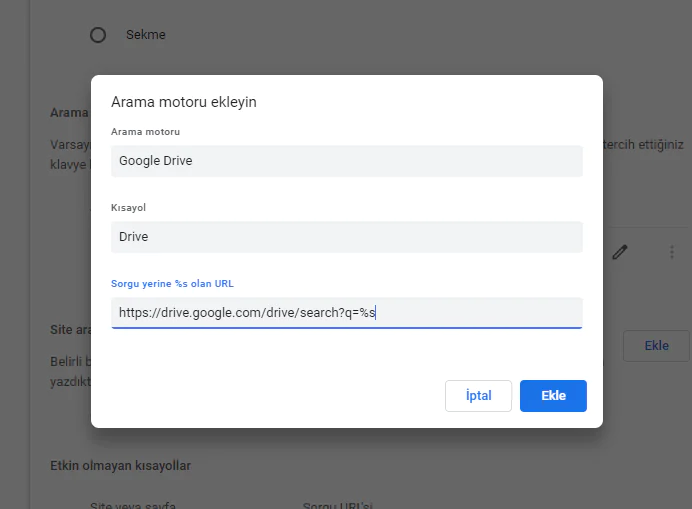Click the Sekme option label text
The height and width of the screenshot is (509, 692).
pyautogui.click(x=146, y=35)
